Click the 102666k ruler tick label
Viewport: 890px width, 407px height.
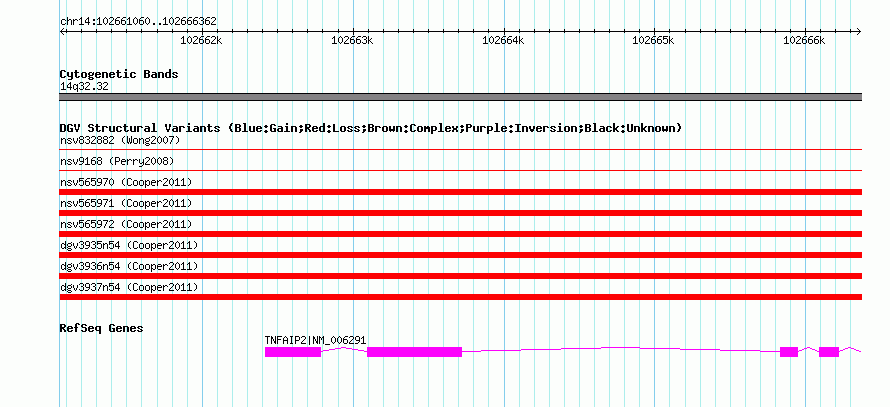pos(804,40)
